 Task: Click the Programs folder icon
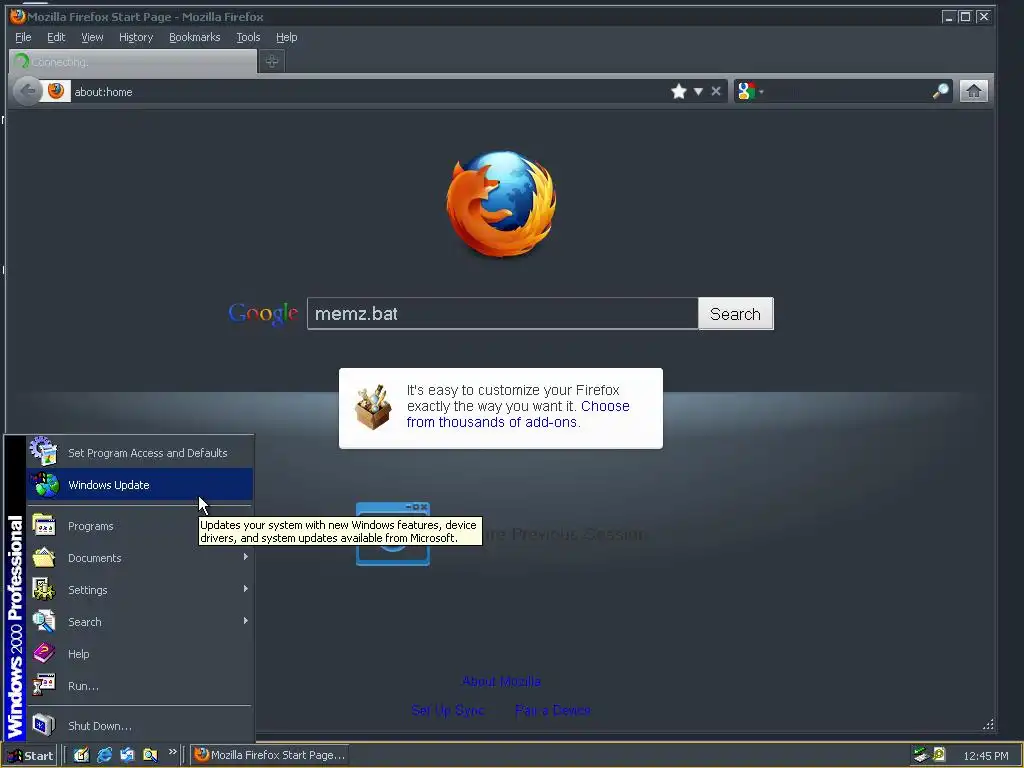44,526
